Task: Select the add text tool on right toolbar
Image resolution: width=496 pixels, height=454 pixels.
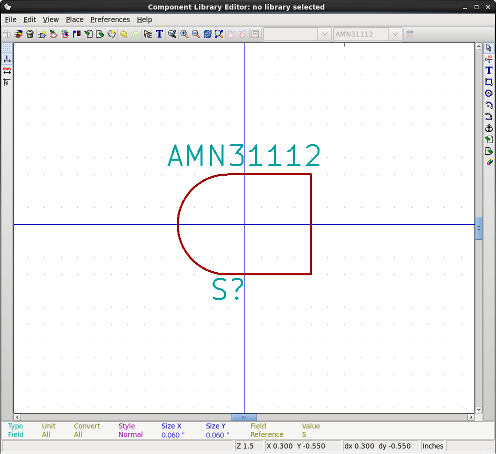Action: coord(489,71)
